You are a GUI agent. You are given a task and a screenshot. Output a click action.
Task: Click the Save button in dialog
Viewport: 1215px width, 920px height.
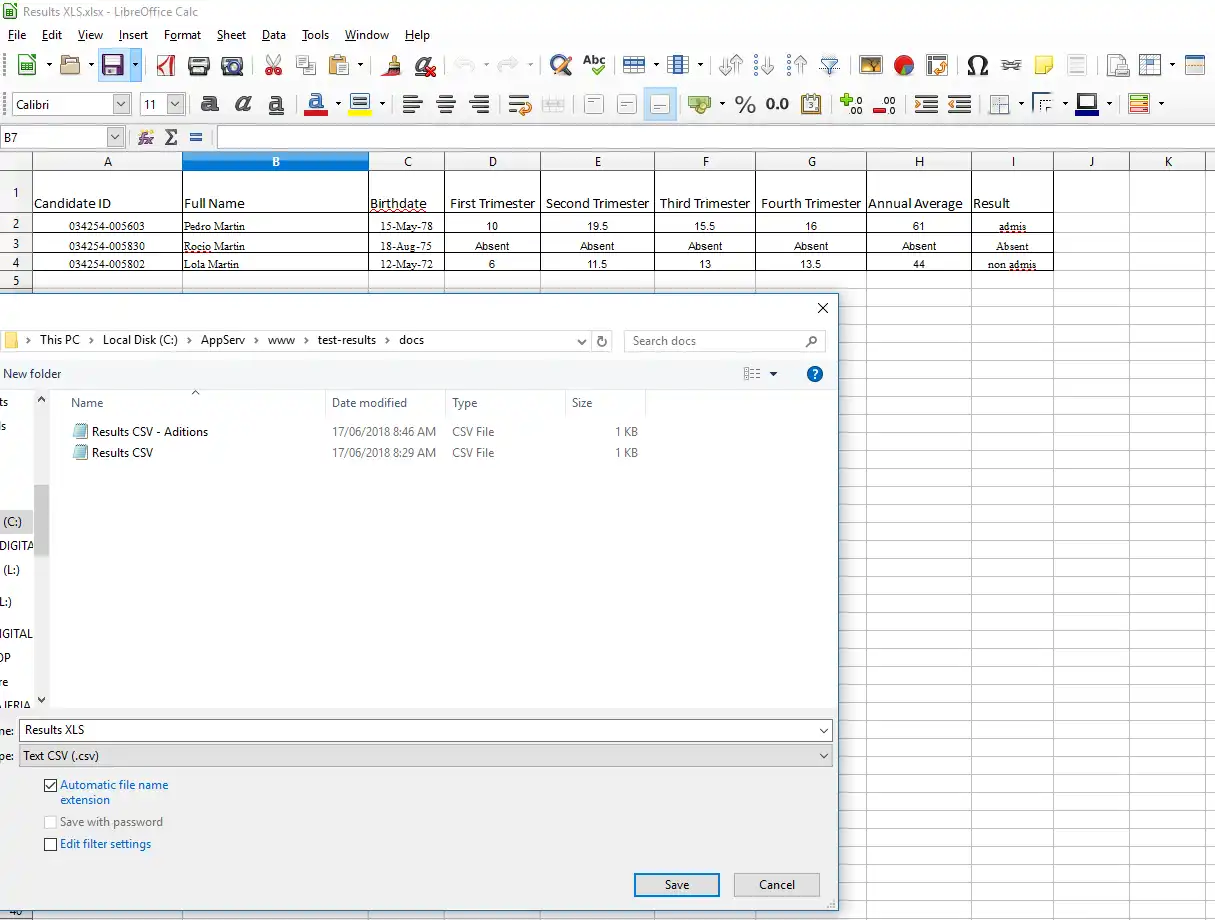pyautogui.click(x=676, y=885)
